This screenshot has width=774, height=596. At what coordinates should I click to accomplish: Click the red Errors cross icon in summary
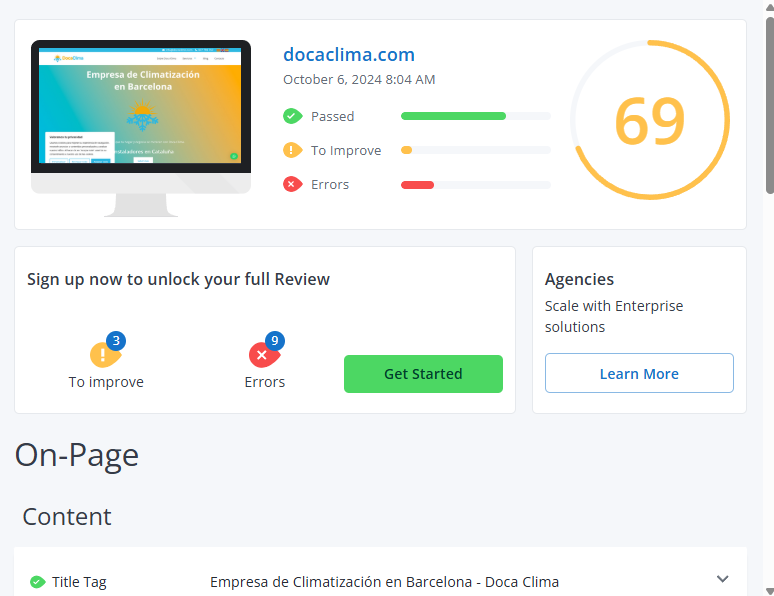[x=292, y=184]
